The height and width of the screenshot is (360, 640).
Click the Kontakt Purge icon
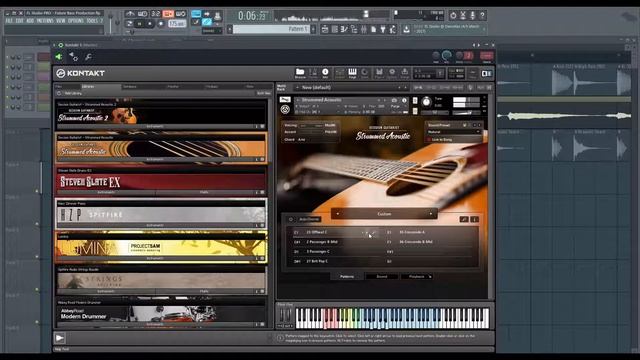point(404,73)
